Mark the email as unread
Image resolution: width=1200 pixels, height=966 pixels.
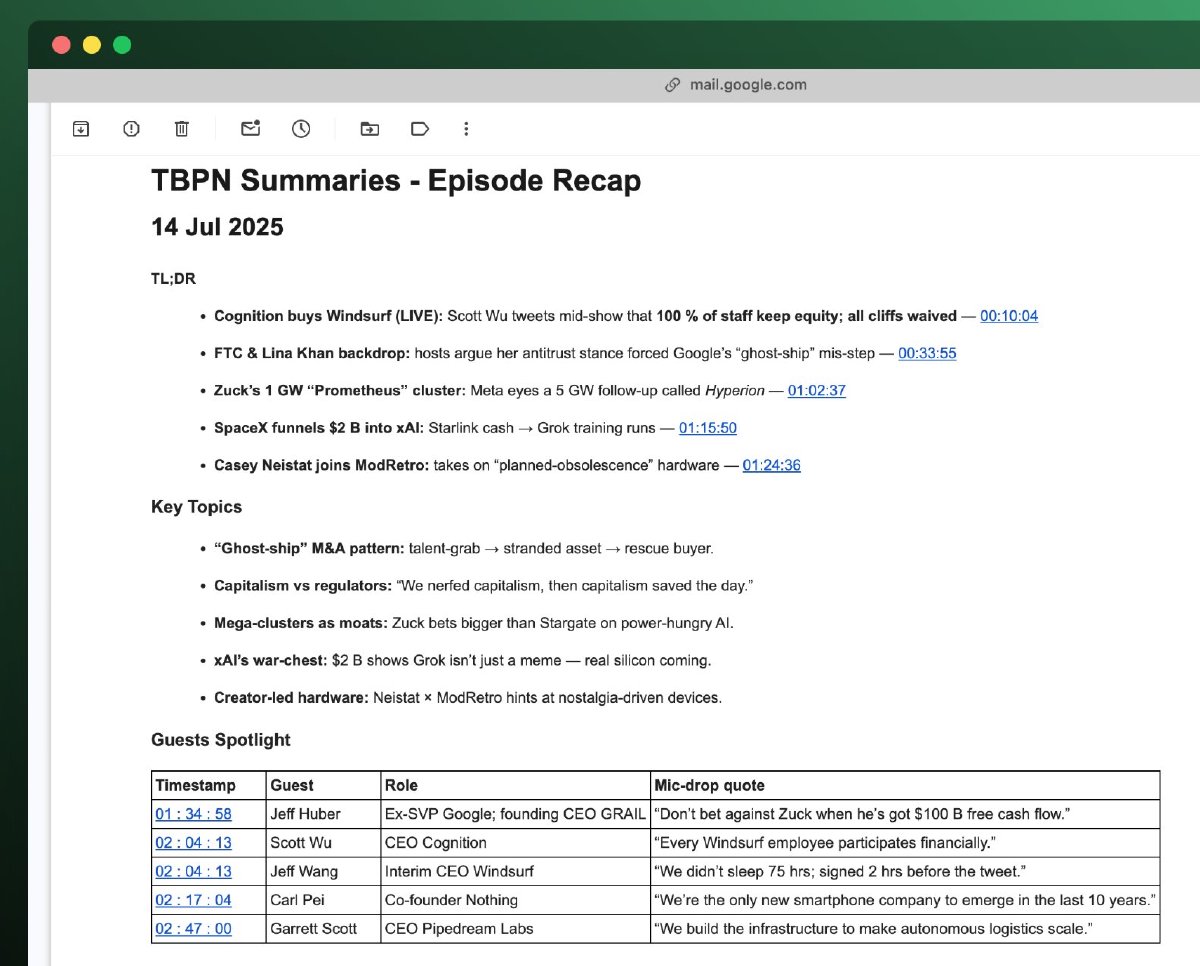[x=250, y=129]
